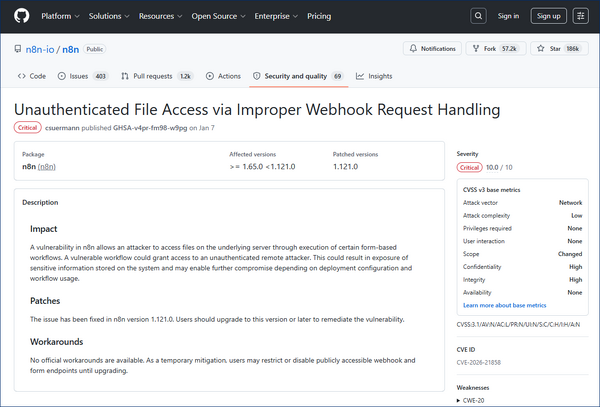Click the Sign in link
The height and width of the screenshot is (407, 600).
coord(508,16)
